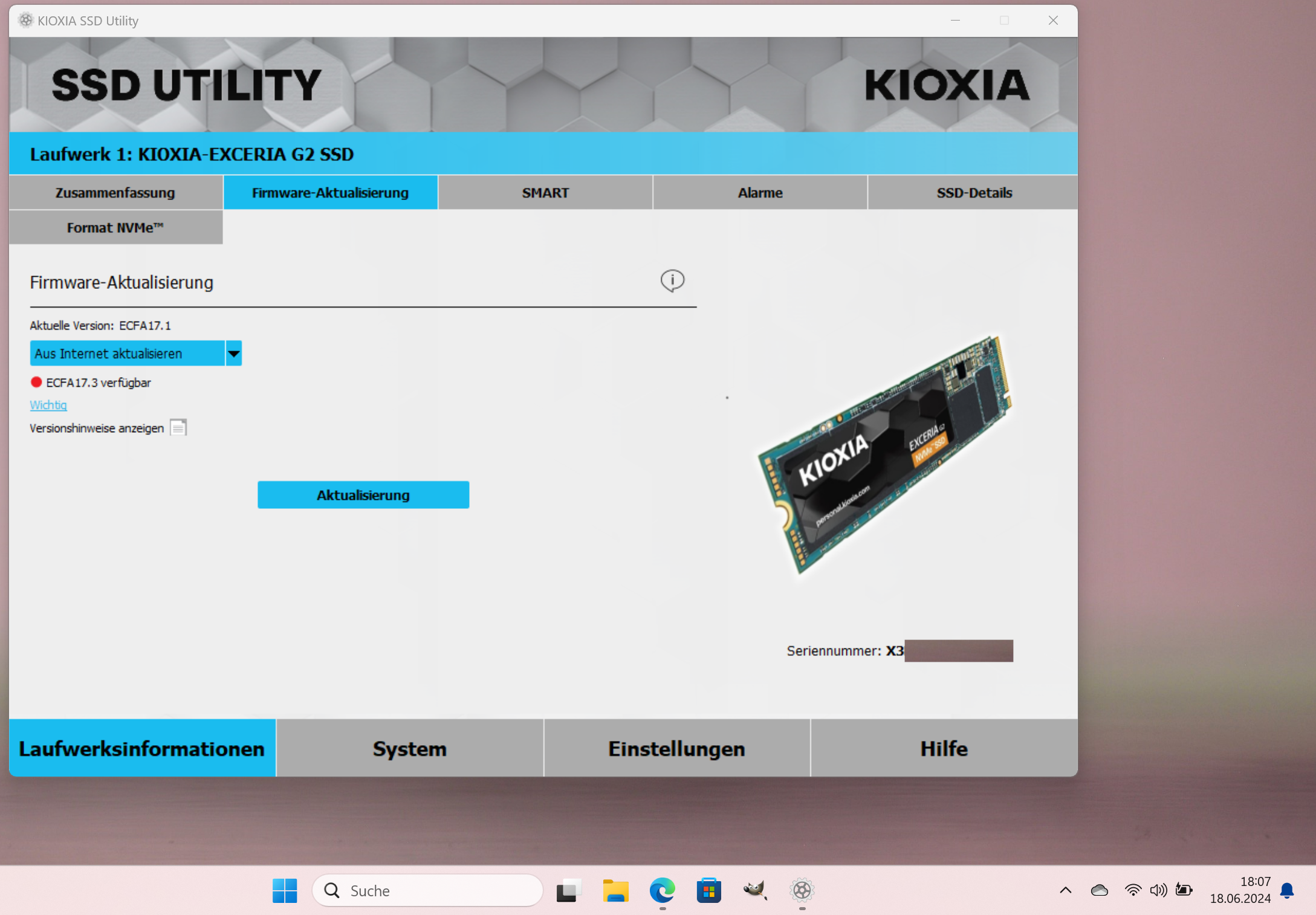Expand the update source dropdown arrow
Viewport: 1316px width, 915px height.
click(233, 354)
